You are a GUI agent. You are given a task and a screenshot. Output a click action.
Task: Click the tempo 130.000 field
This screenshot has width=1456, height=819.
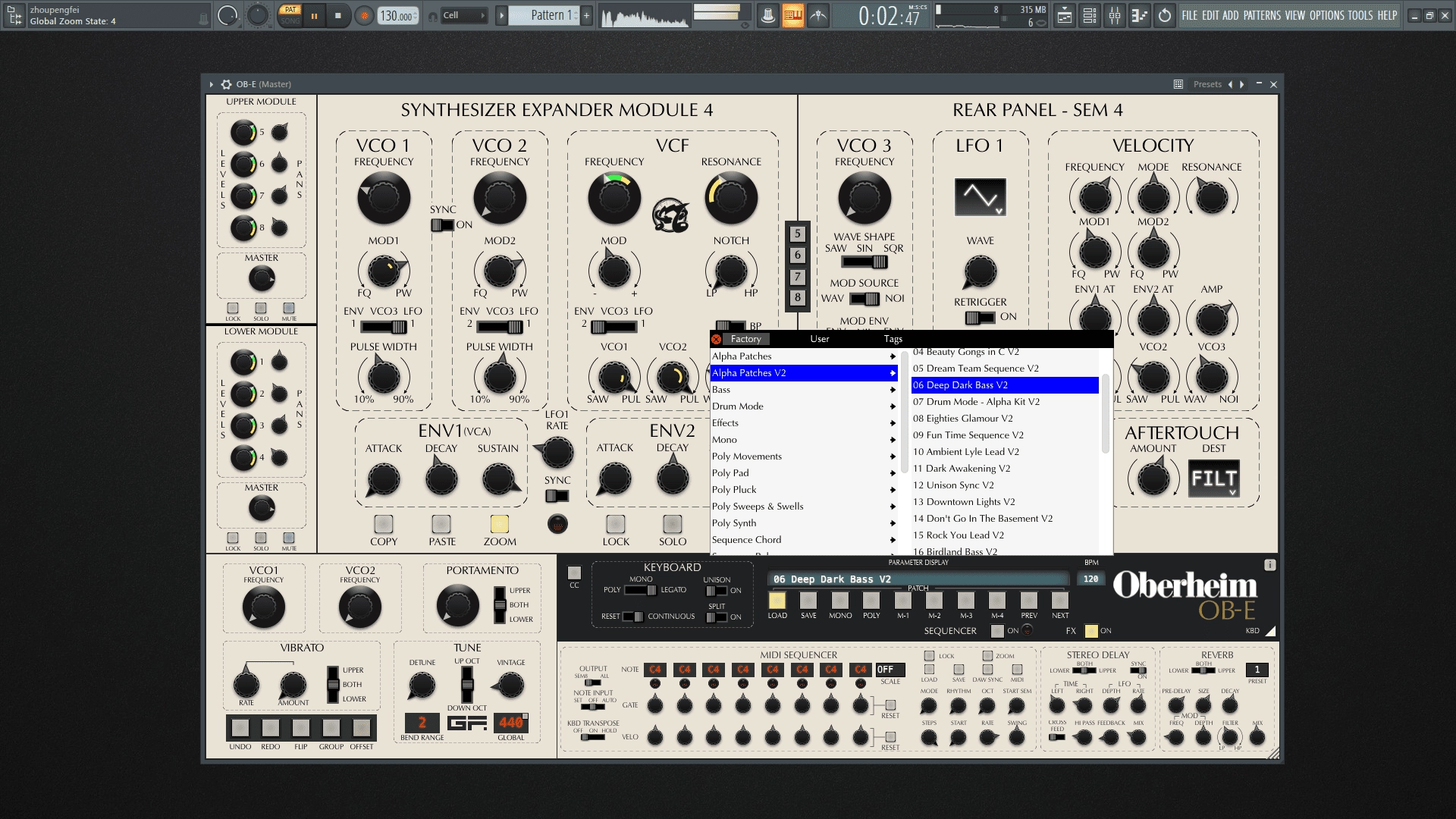click(397, 15)
